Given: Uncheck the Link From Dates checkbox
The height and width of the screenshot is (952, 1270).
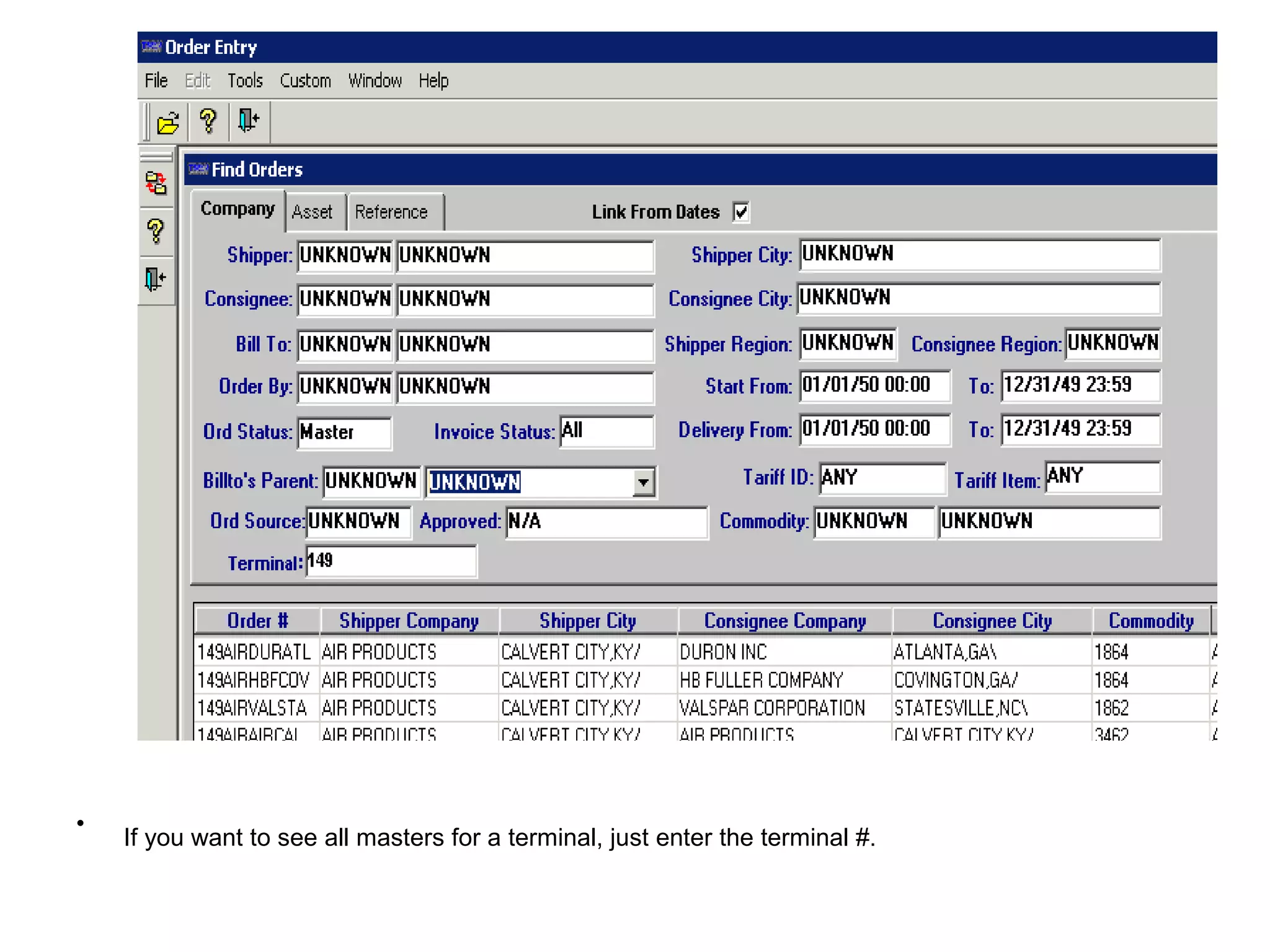Looking at the screenshot, I should [x=741, y=212].
